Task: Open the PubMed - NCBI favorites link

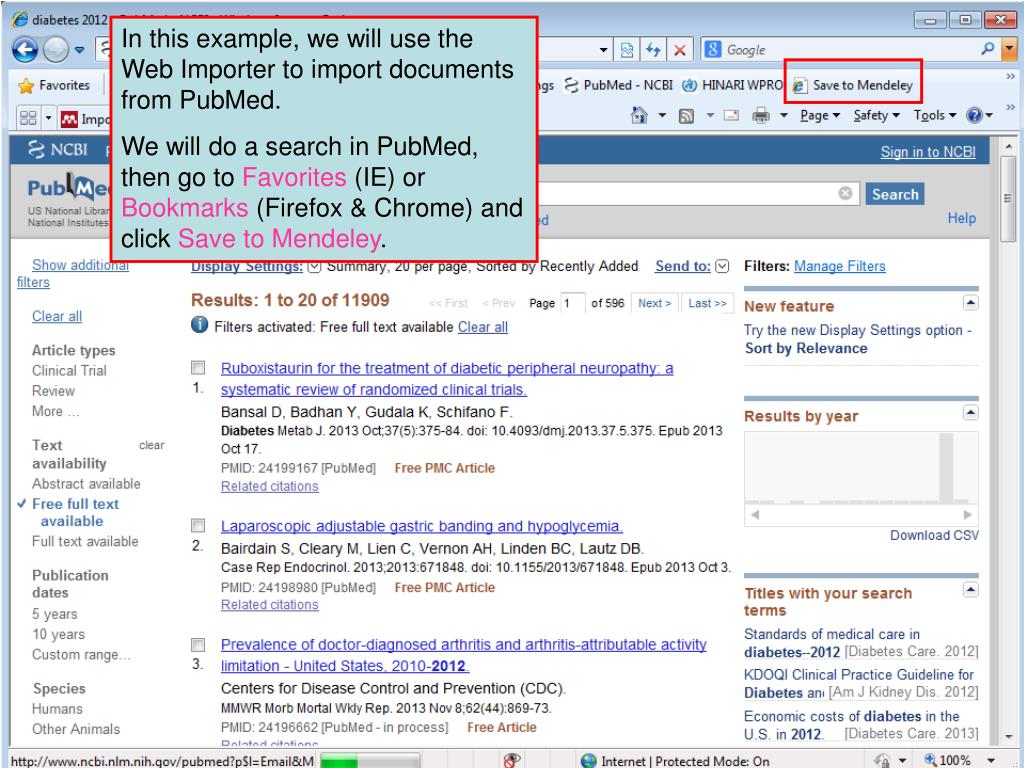Action: pos(618,85)
